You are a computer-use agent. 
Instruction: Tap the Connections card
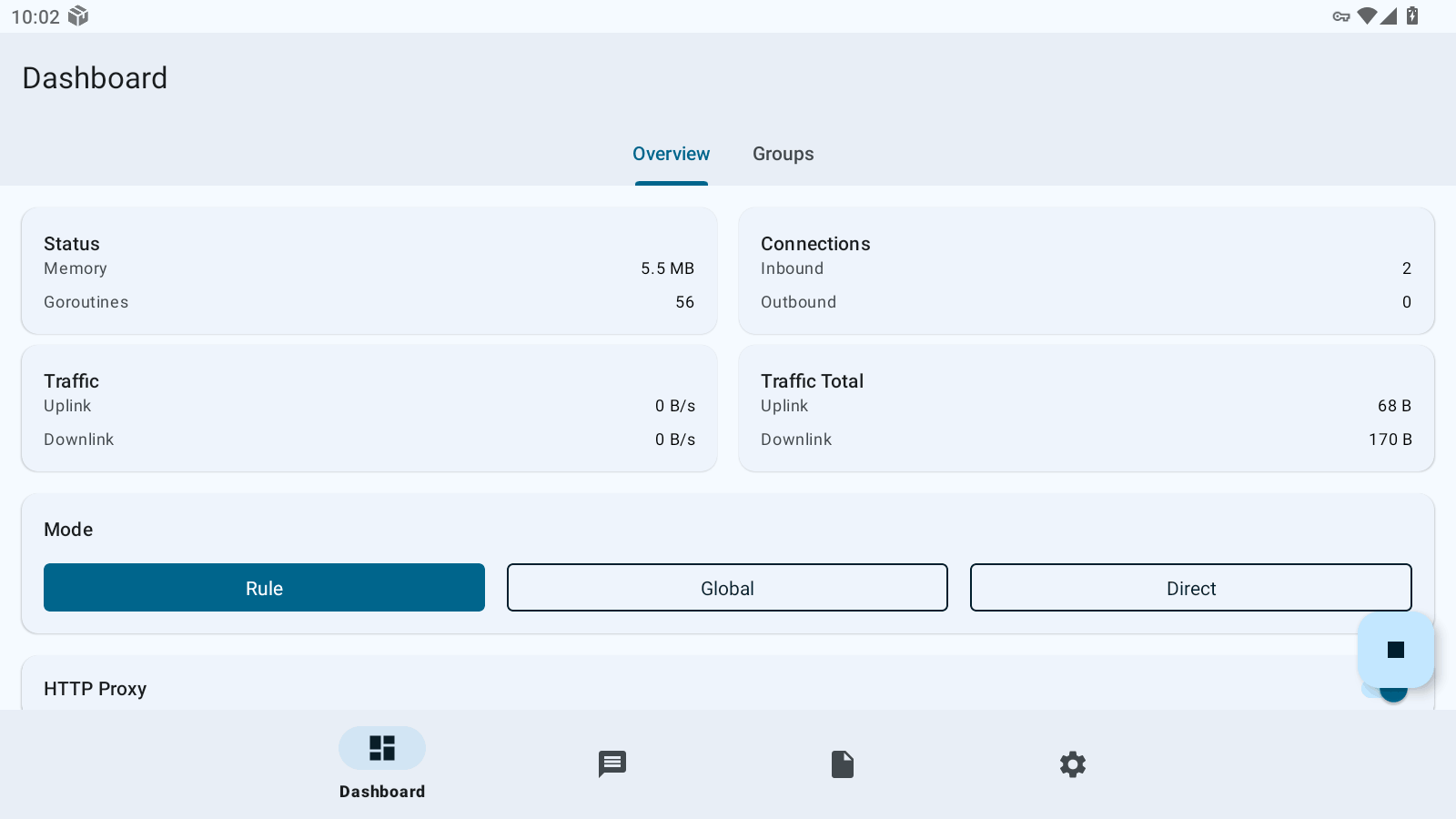tap(1086, 271)
